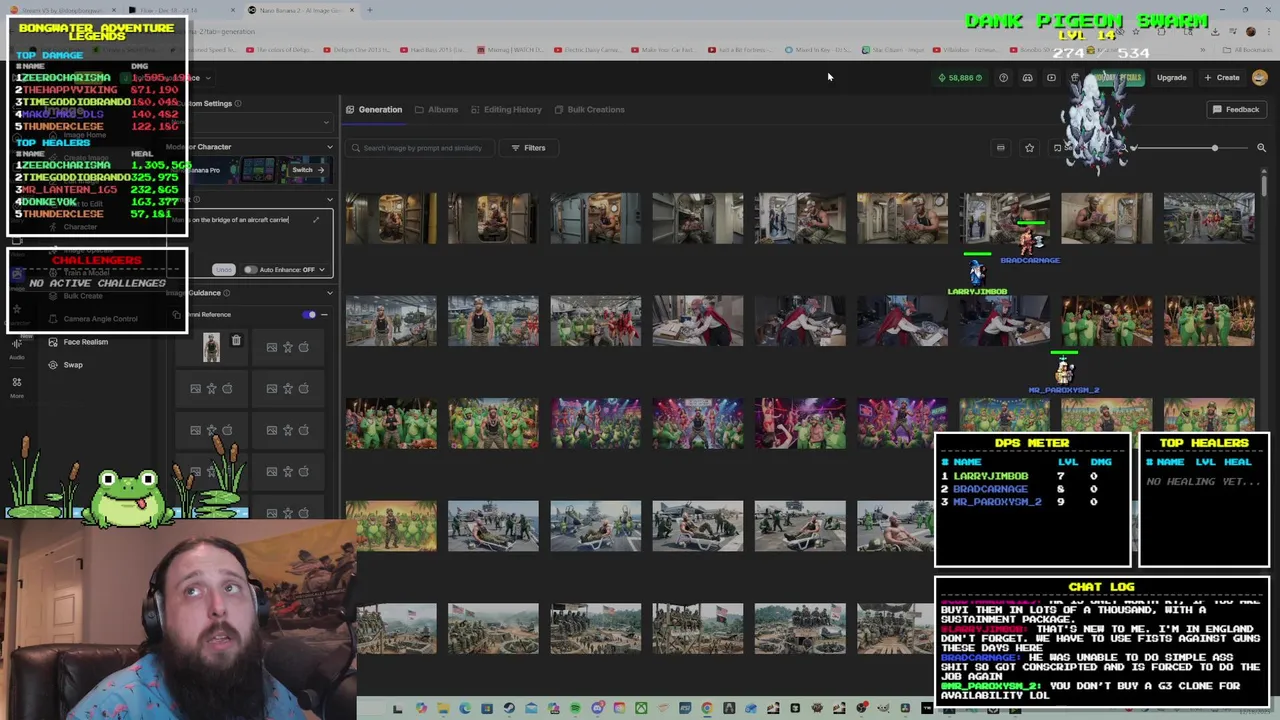Collapse the Model or Character section

(329, 147)
